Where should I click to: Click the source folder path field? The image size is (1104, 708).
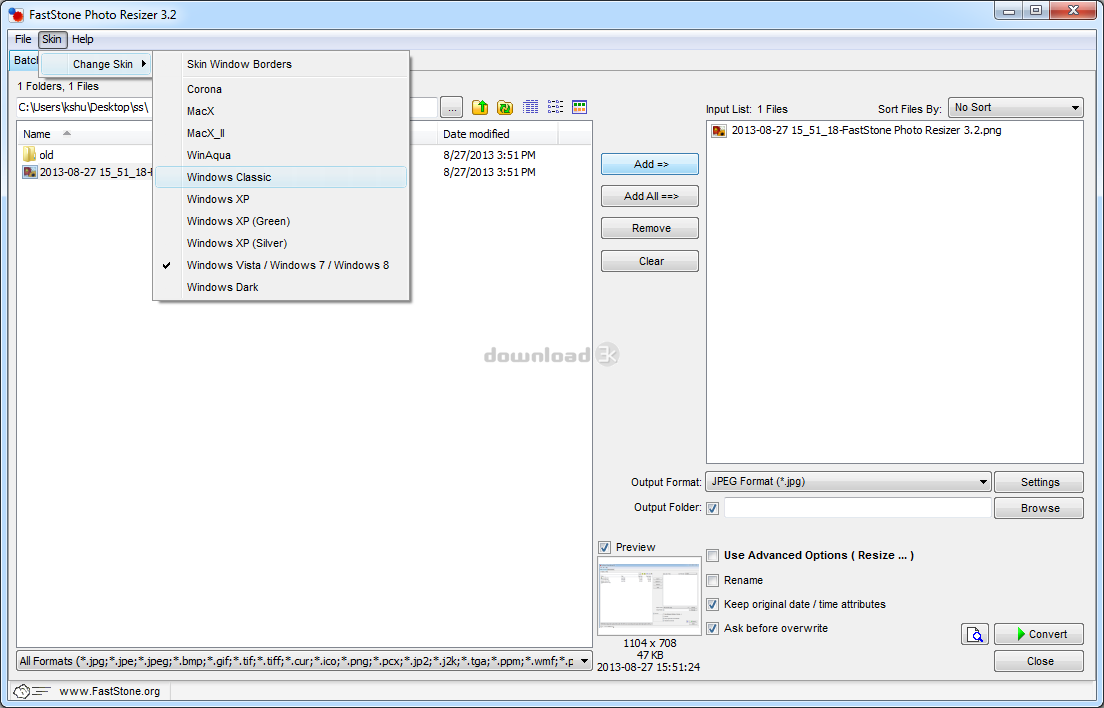pyautogui.click(x=227, y=108)
